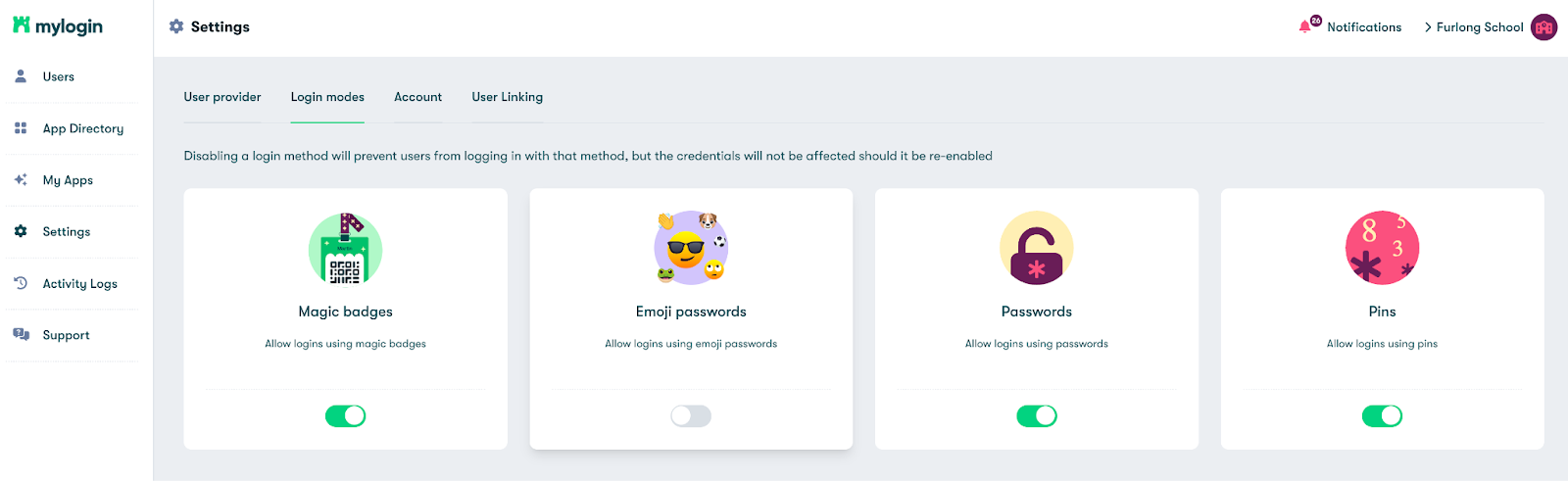The image size is (1568, 481).
Task: Click the mylogin logo
Action: click(58, 25)
